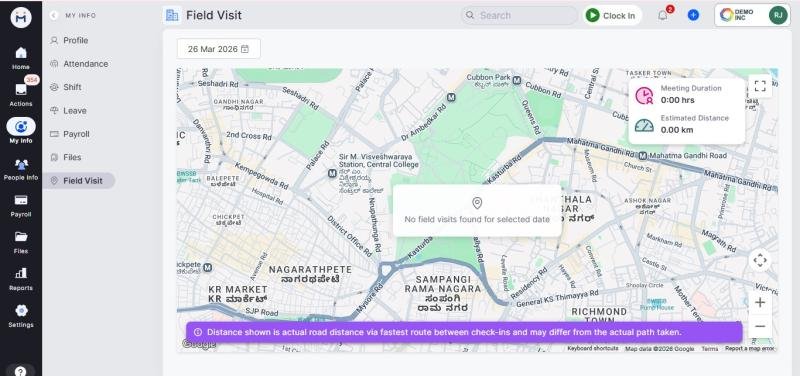Open the RJ user avatar menu
The image size is (800, 376).
tap(778, 15)
